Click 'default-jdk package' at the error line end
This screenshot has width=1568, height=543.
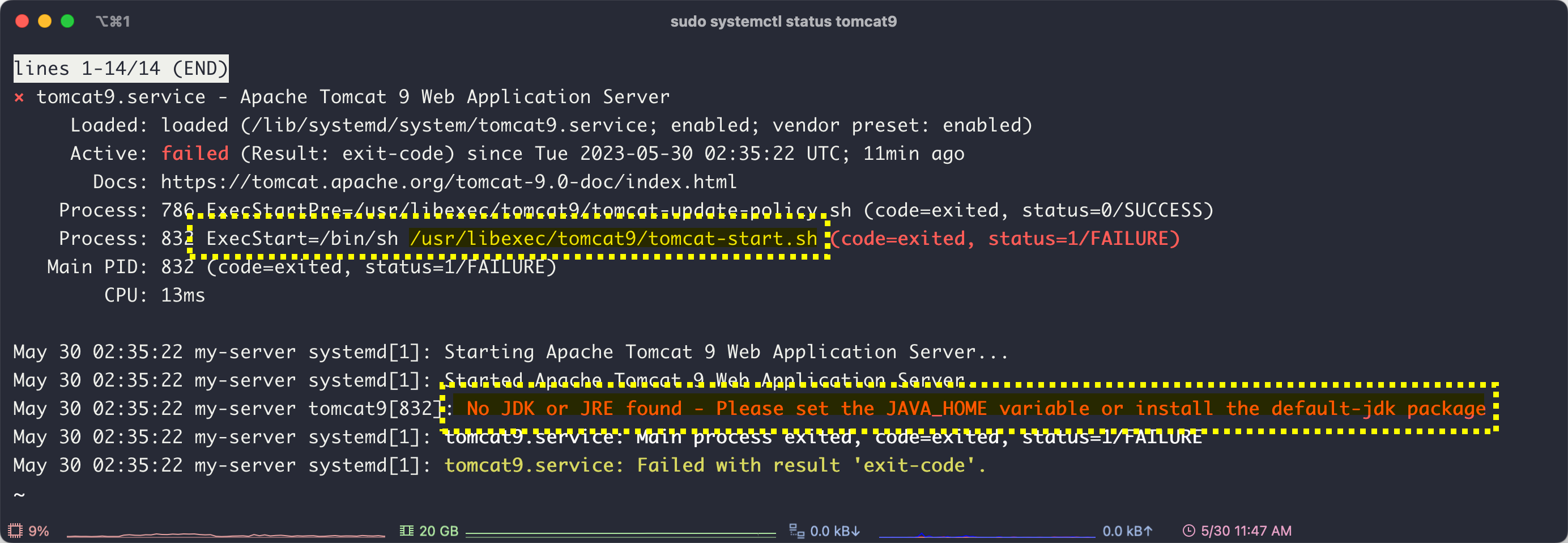coord(1378,409)
